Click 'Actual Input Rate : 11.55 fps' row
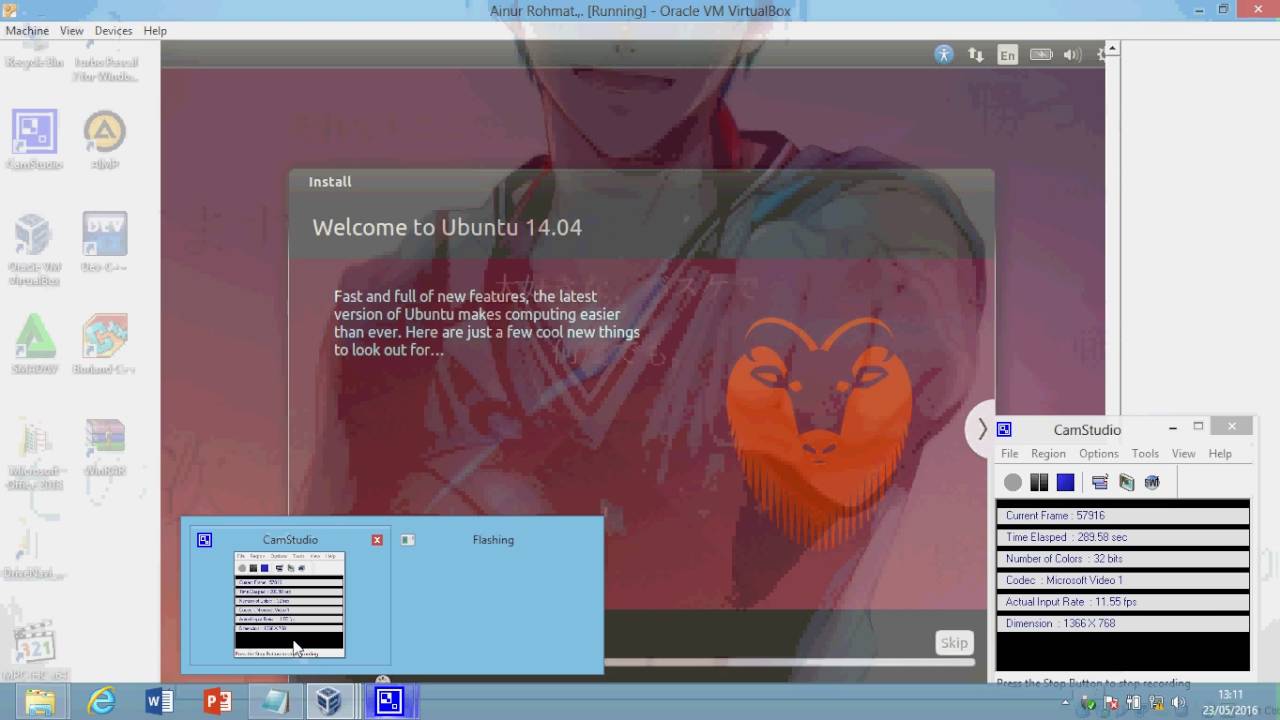The image size is (1280, 720). pos(1122,602)
